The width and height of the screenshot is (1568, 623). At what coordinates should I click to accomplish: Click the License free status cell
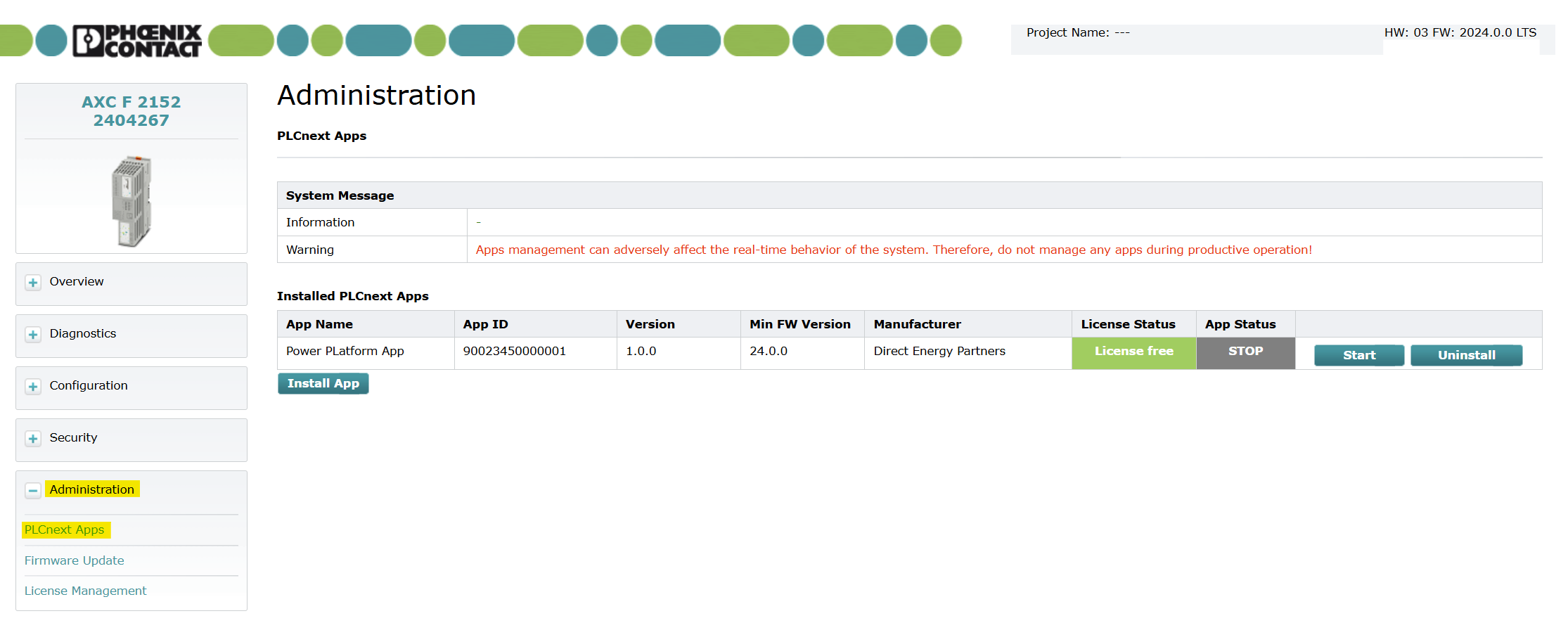[x=1134, y=353]
